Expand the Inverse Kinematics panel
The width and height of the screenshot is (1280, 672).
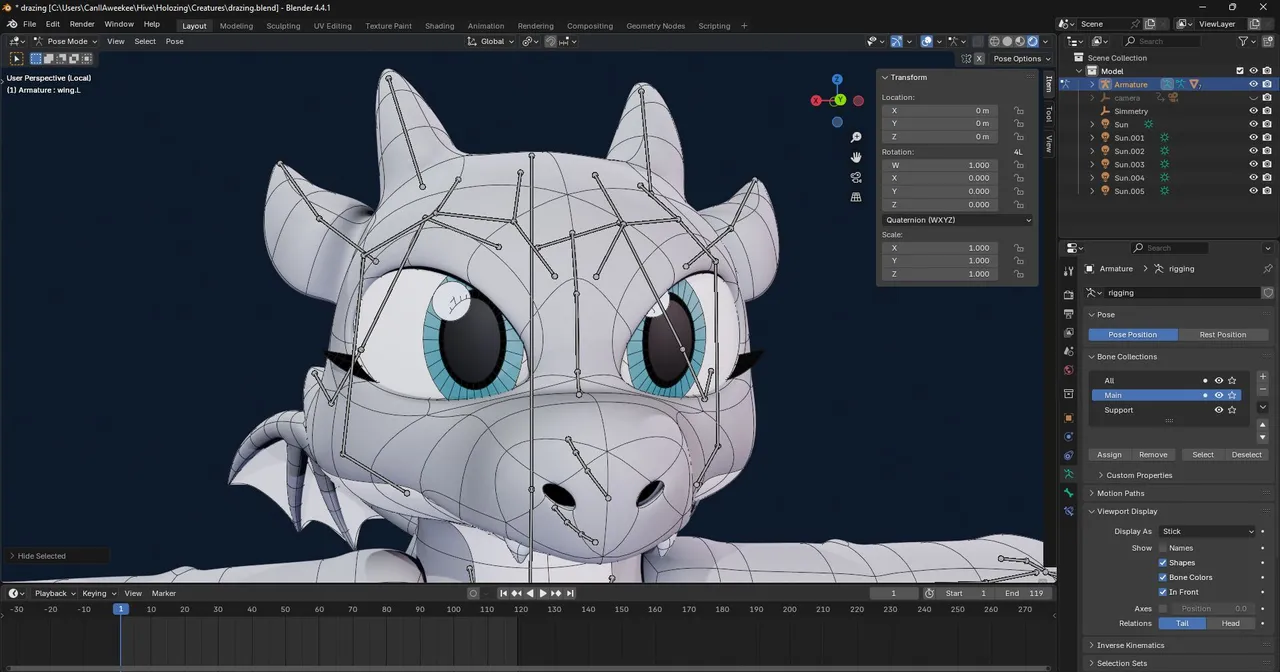1130,645
